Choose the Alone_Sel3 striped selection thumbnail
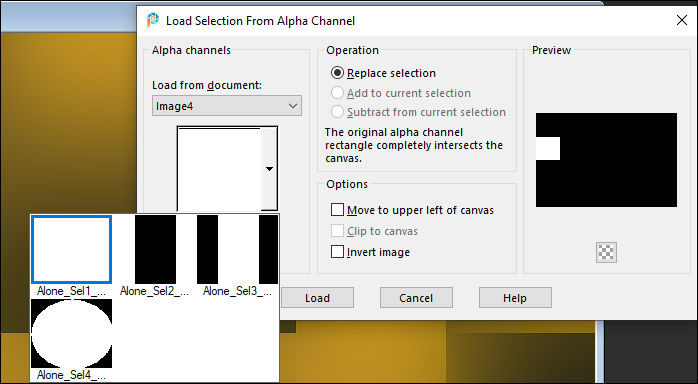Viewport: 698px width, 384px height. 237,249
